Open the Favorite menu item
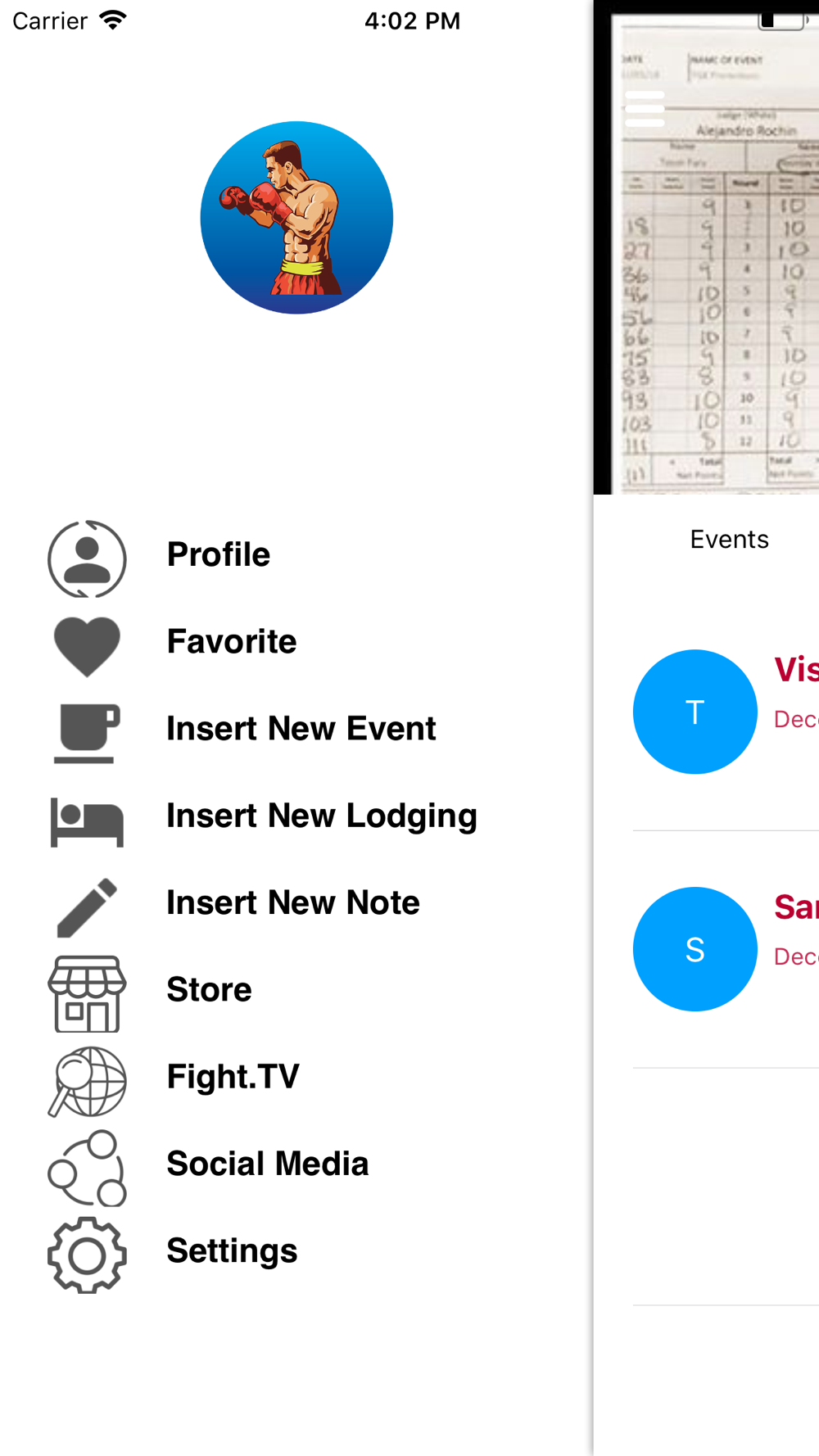Image resolution: width=819 pixels, height=1456 pixels. click(x=232, y=641)
